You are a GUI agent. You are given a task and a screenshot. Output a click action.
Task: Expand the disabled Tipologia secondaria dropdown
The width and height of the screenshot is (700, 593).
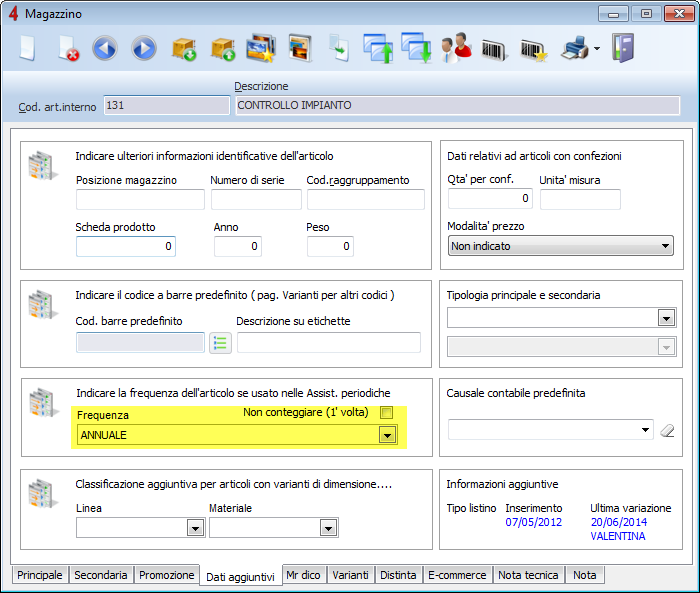[667, 347]
